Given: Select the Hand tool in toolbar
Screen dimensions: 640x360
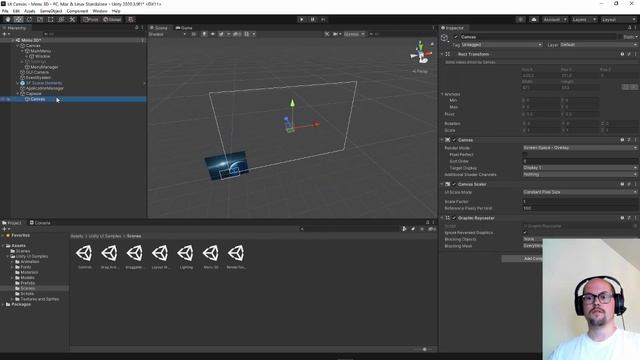Looking at the screenshot, I should click(8, 19).
